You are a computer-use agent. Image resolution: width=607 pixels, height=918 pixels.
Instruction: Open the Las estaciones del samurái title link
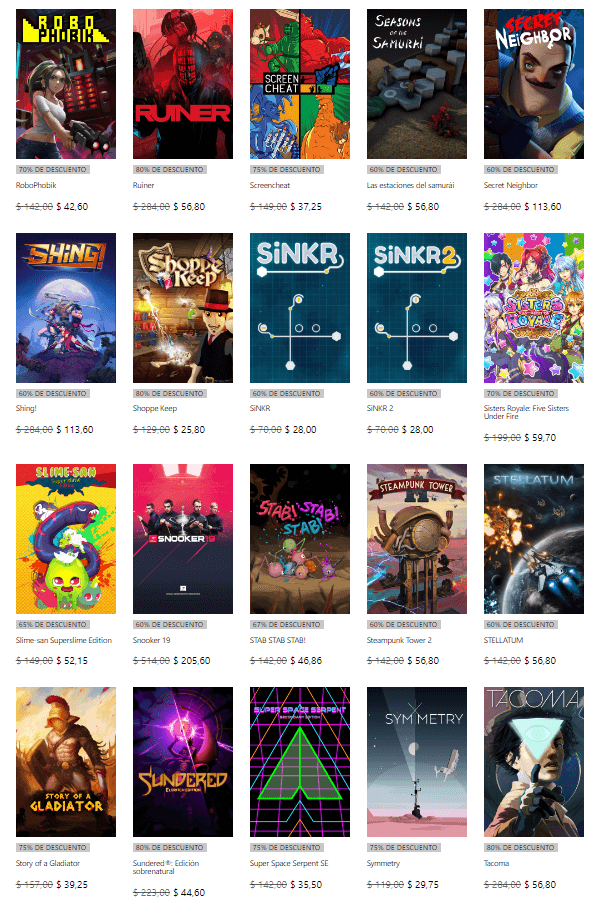coord(410,185)
